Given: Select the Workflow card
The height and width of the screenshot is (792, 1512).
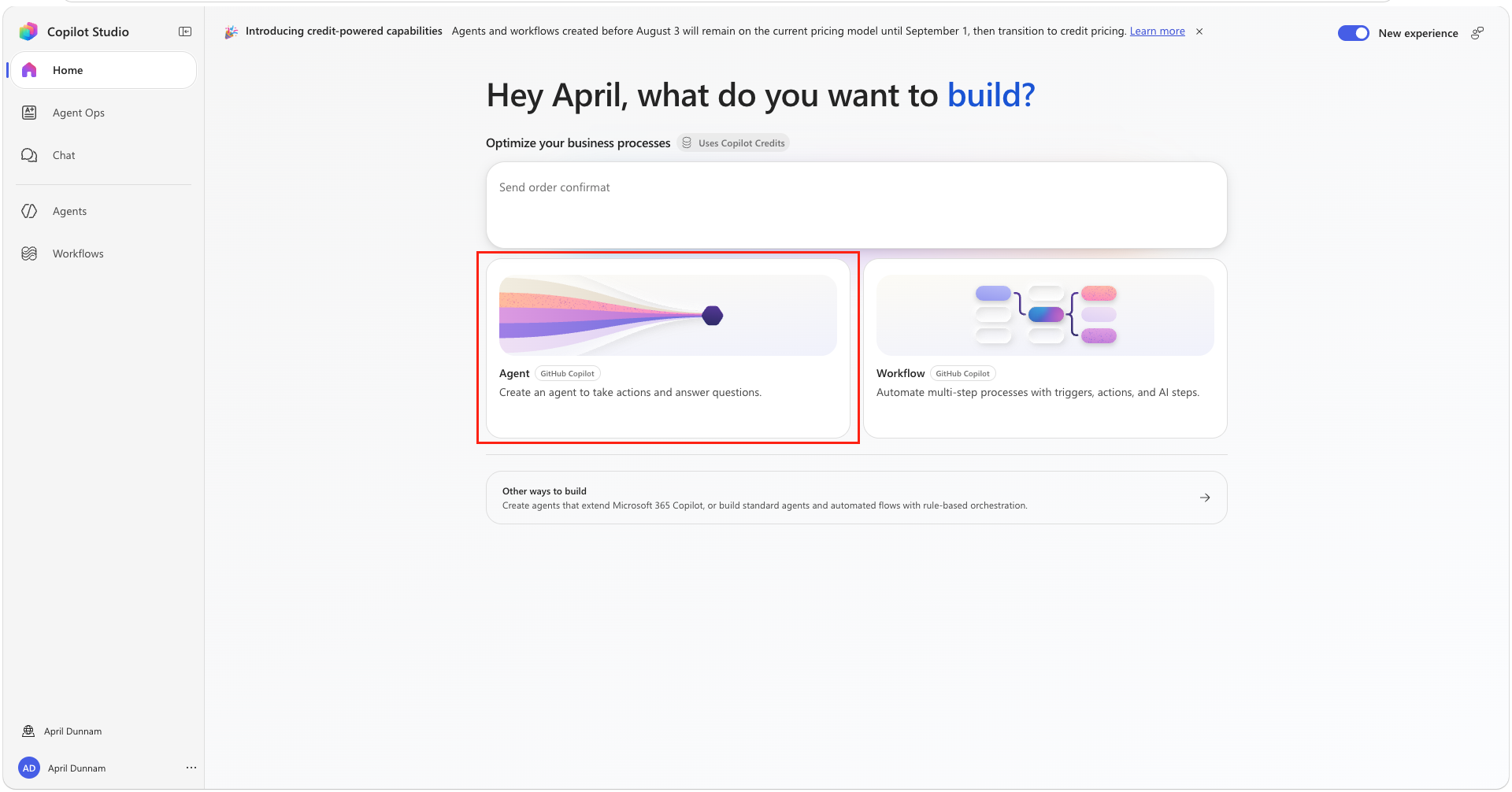Looking at the screenshot, I should pyautogui.click(x=1045, y=348).
